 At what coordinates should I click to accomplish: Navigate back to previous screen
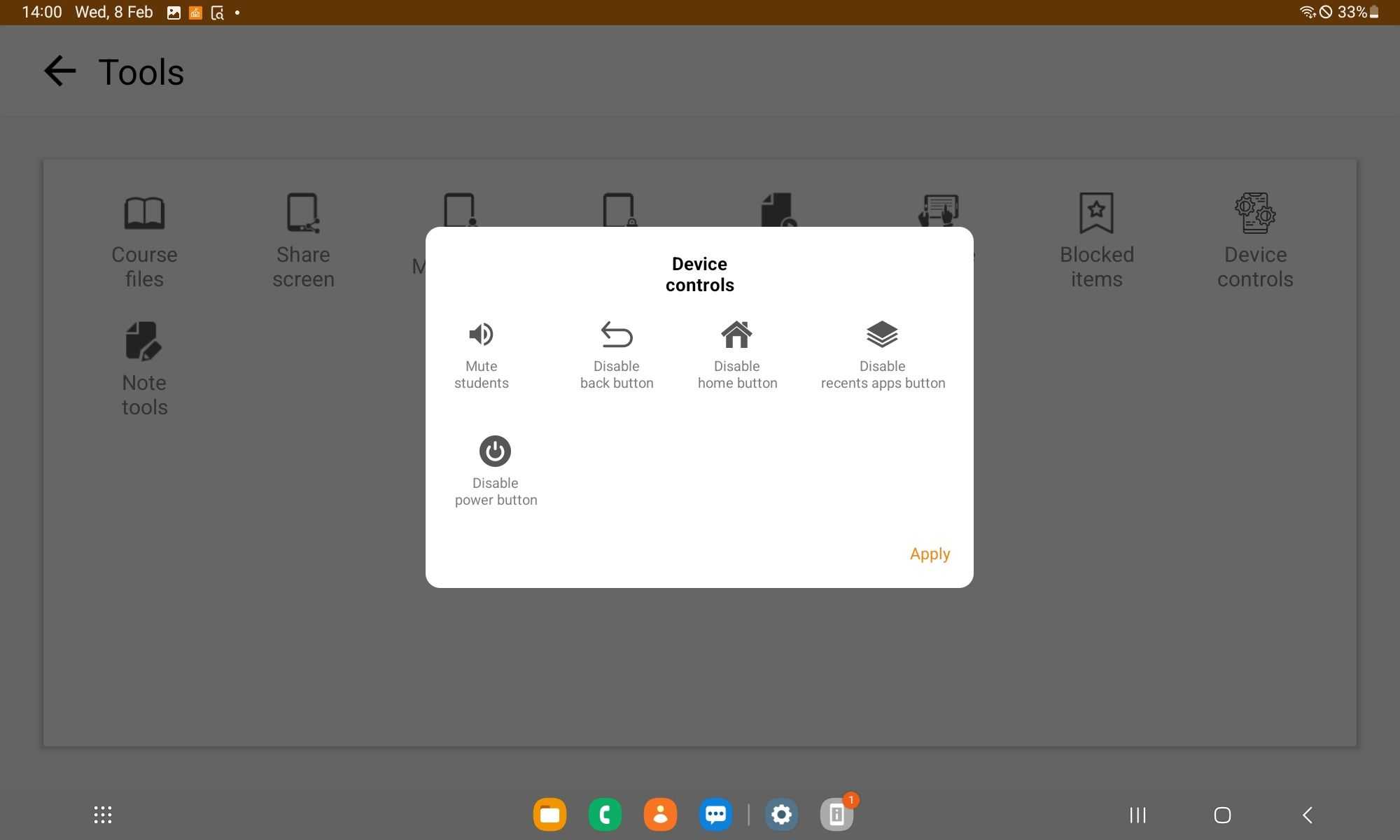click(58, 70)
